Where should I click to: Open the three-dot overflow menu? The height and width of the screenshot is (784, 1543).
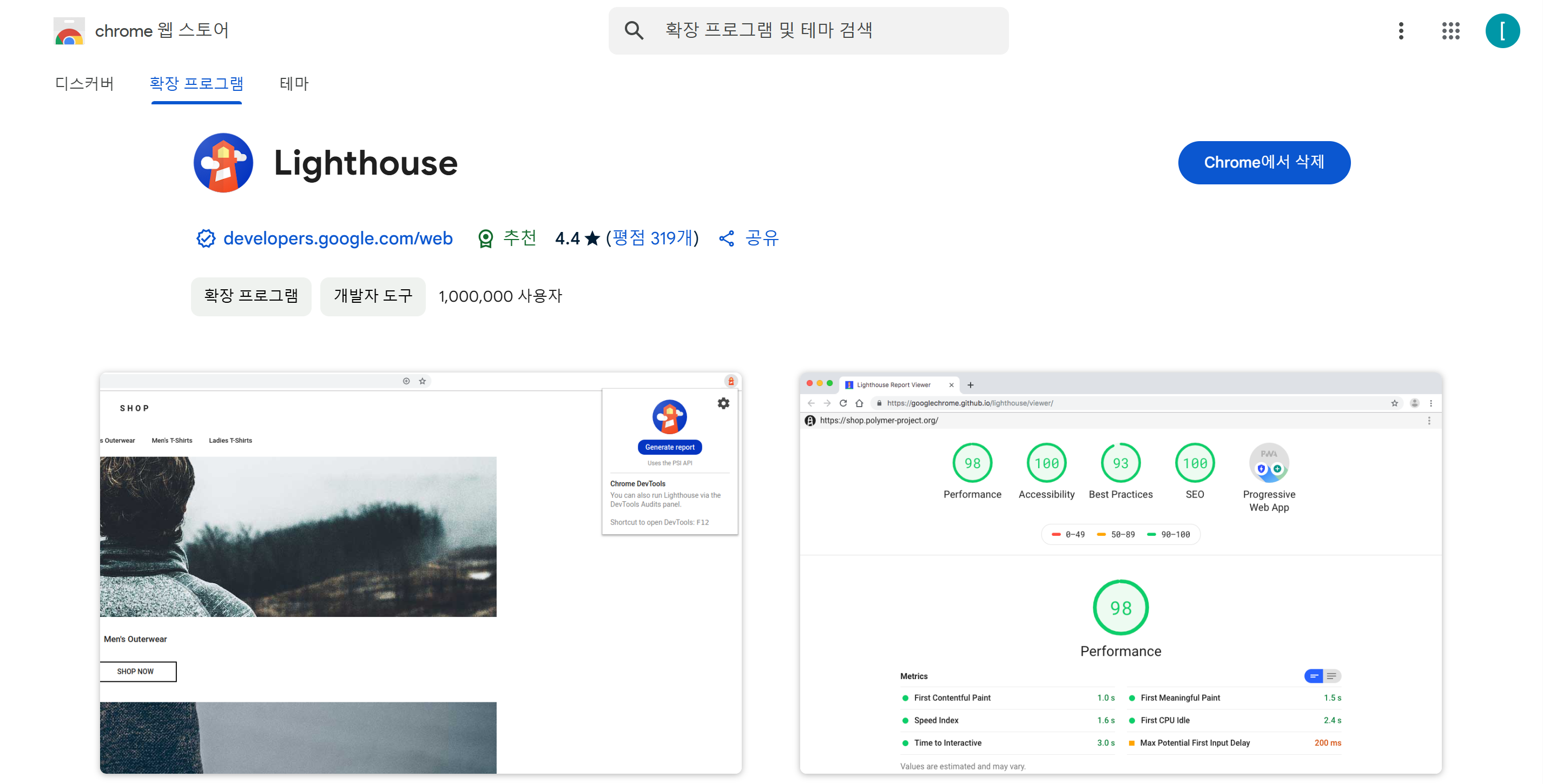pyautogui.click(x=1401, y=30)
